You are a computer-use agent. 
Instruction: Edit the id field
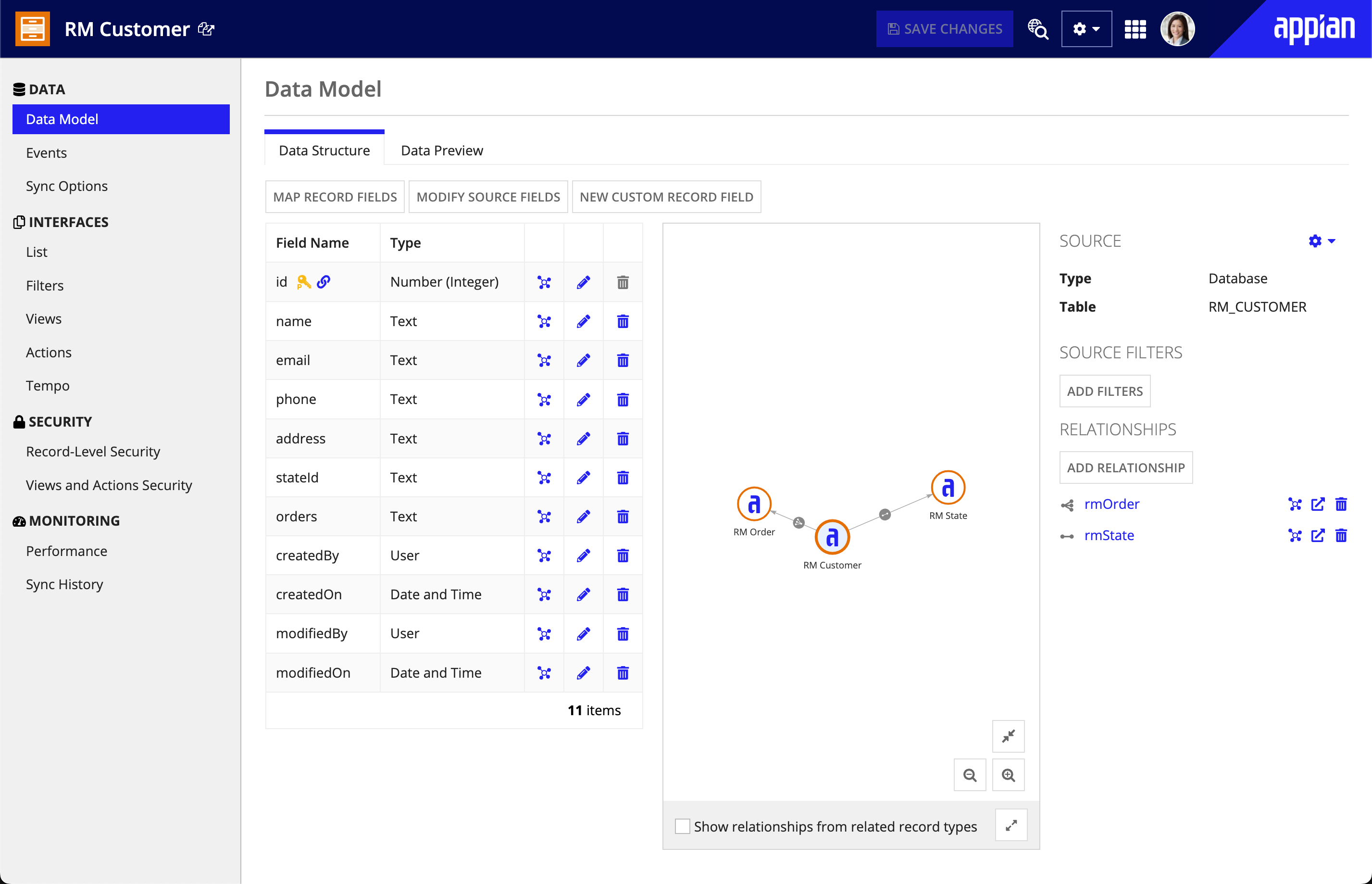pos(583,282)
